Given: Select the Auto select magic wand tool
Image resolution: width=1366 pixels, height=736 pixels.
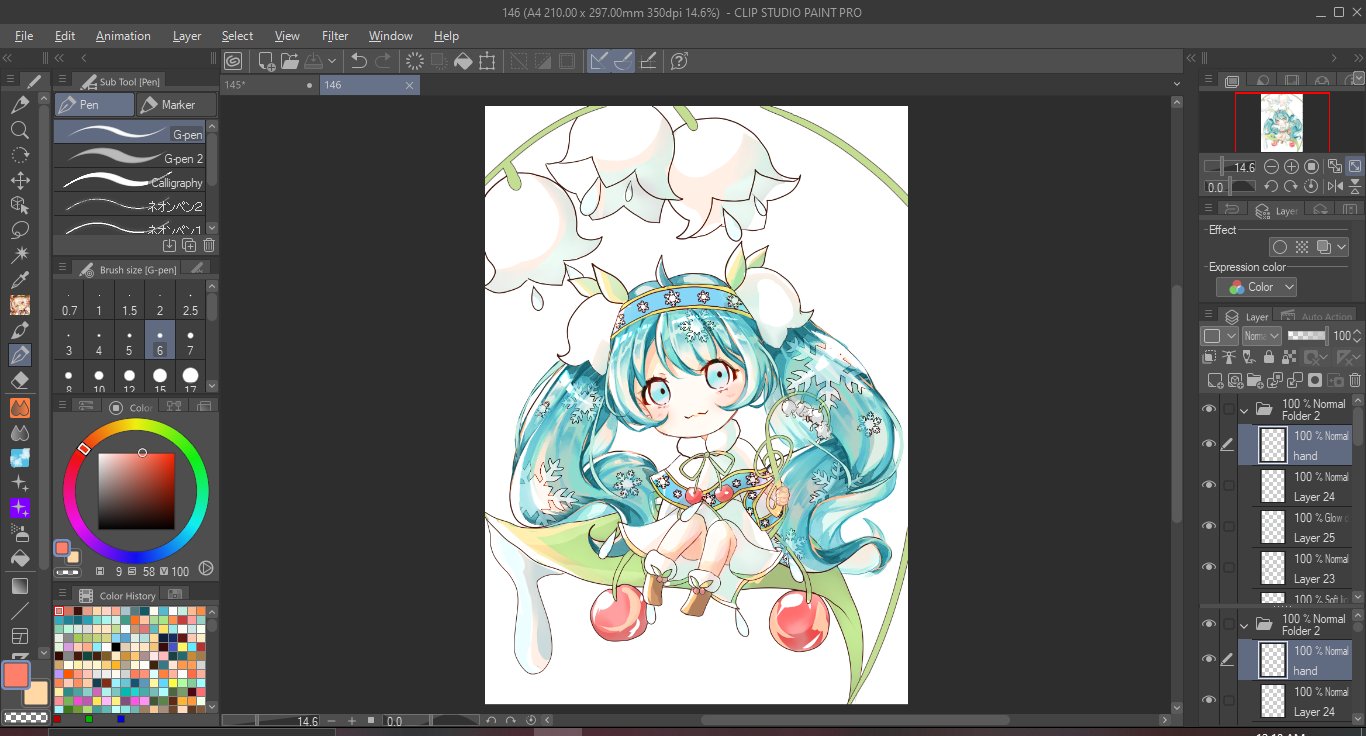Looking at the screenshot, I should (x=19, y=255).
